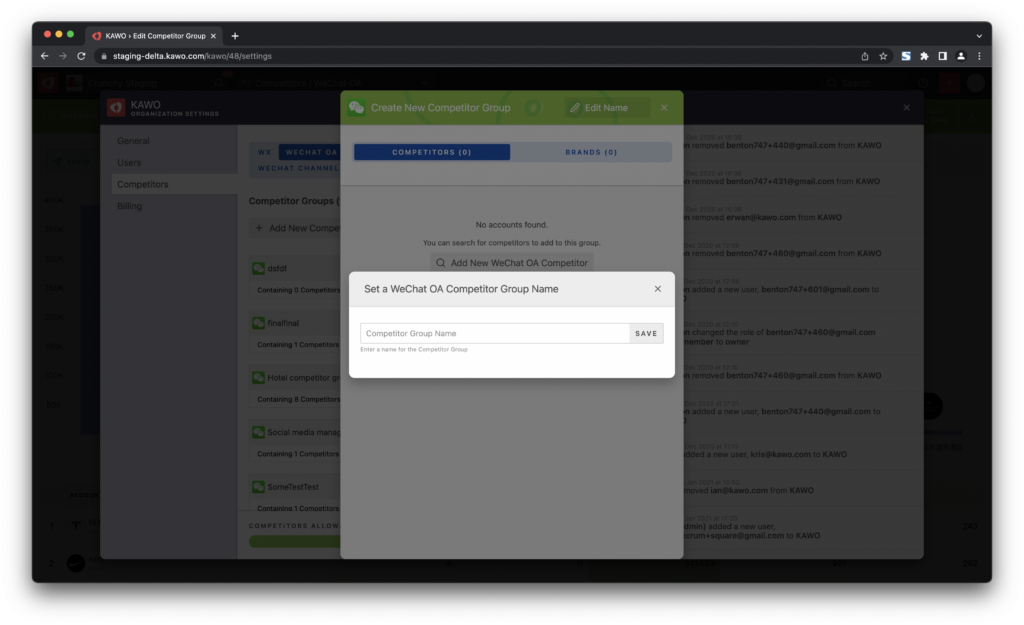The height and width of the screenshot is (625, 1024).
Task: Open the browser extensions puzzle icon
Action: pos(924,56)
